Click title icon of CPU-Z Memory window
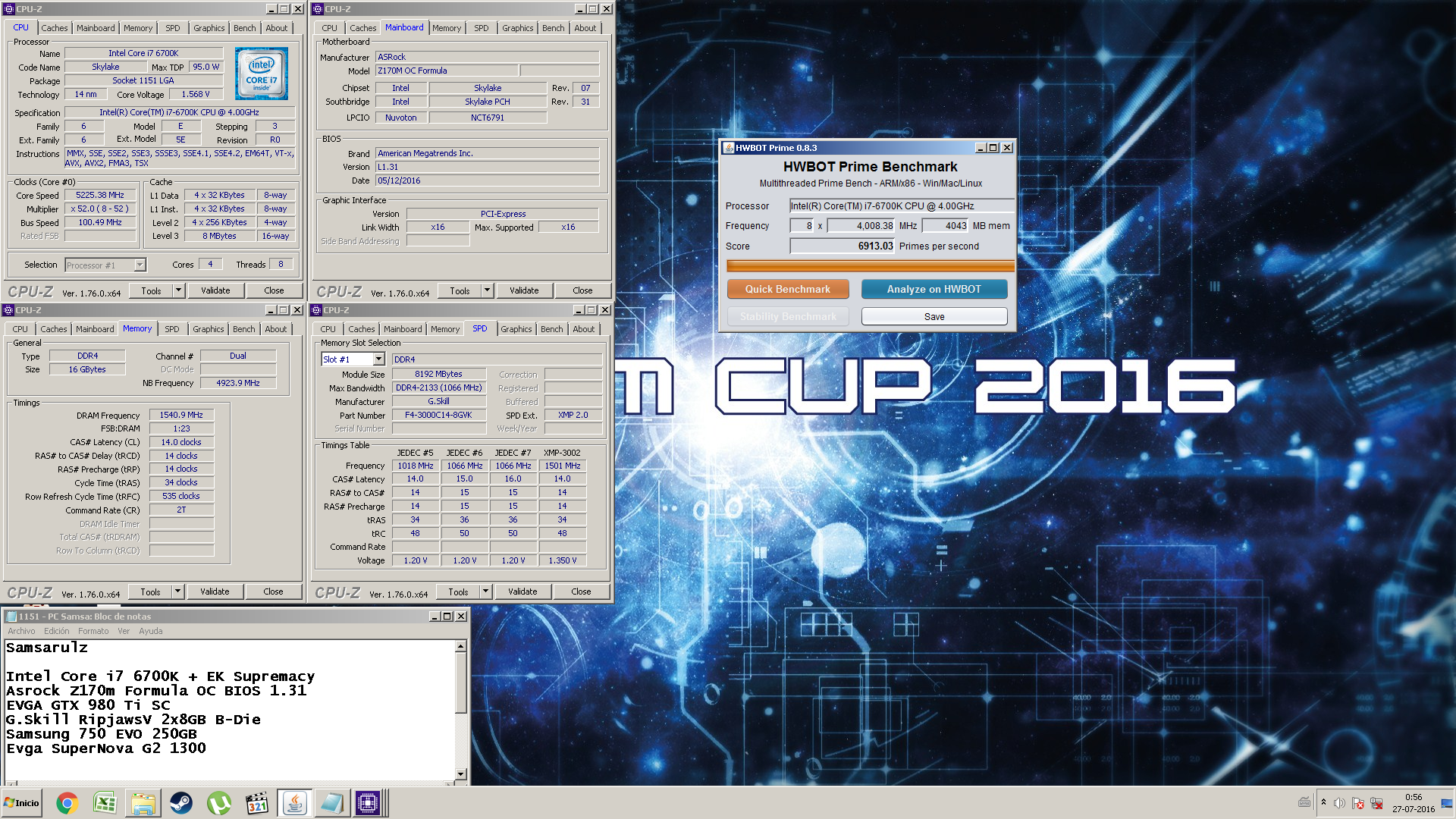Screen dimensions: 1456x819 click(8, 310)
